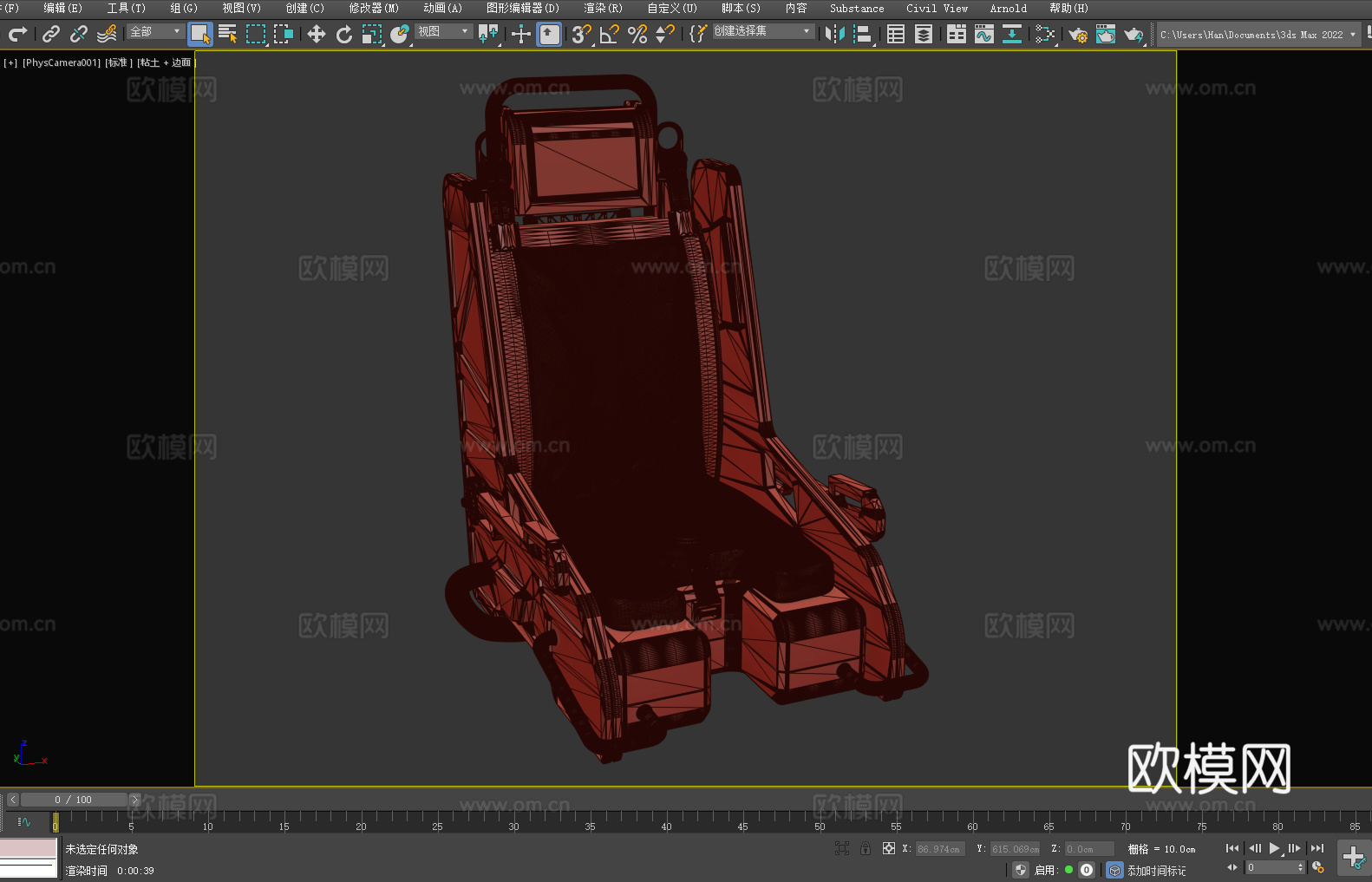Toggle the ribbon display icon

tap(957, 34)
